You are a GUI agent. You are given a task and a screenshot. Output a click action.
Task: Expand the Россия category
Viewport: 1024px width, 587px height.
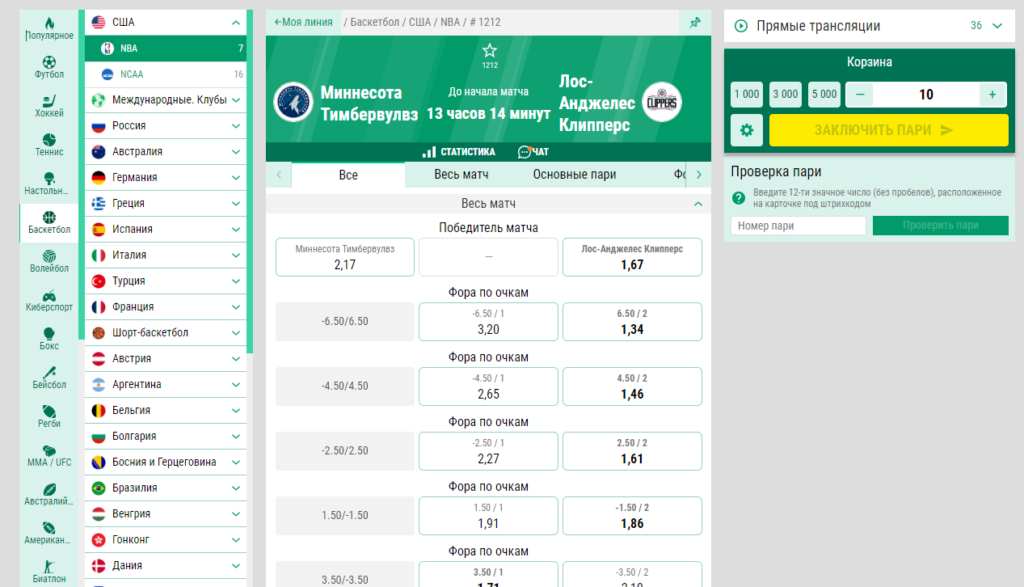236,126
